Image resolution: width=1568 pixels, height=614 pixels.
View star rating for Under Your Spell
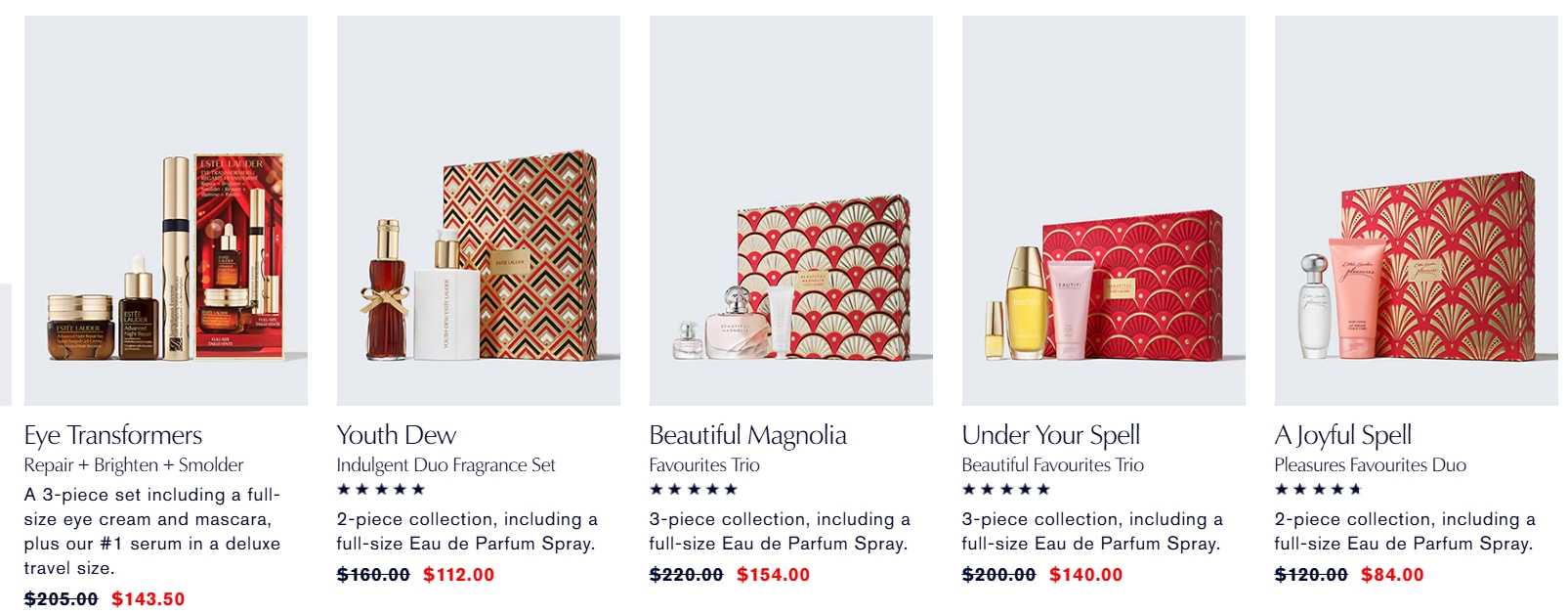(x=1006, y=489)
